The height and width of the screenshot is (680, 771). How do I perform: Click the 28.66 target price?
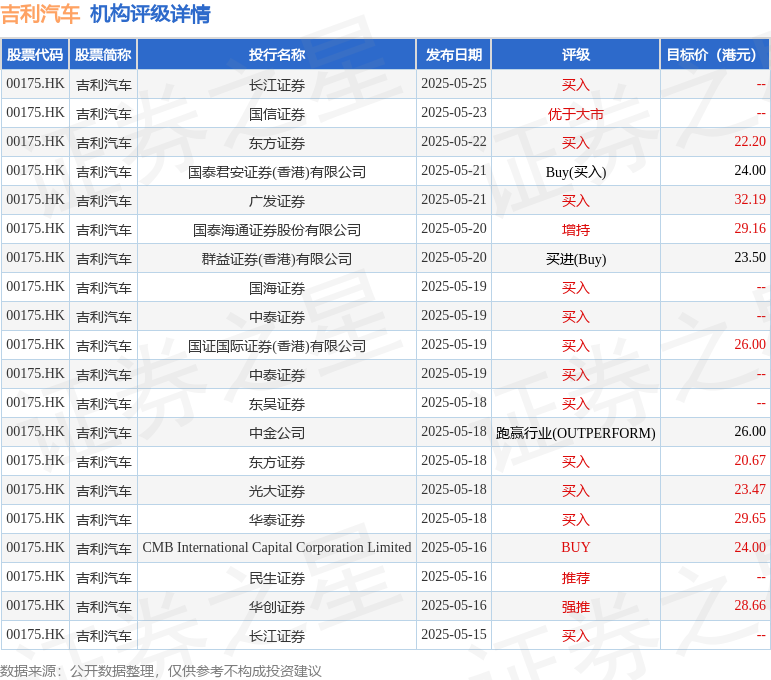pos(750,606)
